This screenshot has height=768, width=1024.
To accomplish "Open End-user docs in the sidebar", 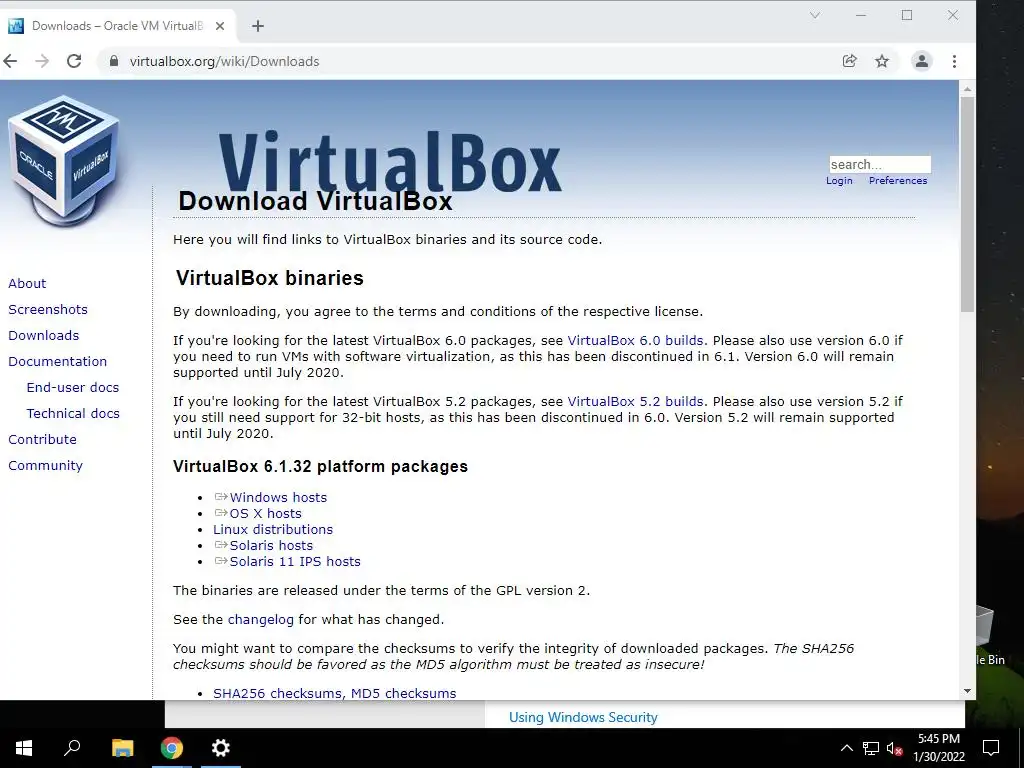I will (72, 387).
